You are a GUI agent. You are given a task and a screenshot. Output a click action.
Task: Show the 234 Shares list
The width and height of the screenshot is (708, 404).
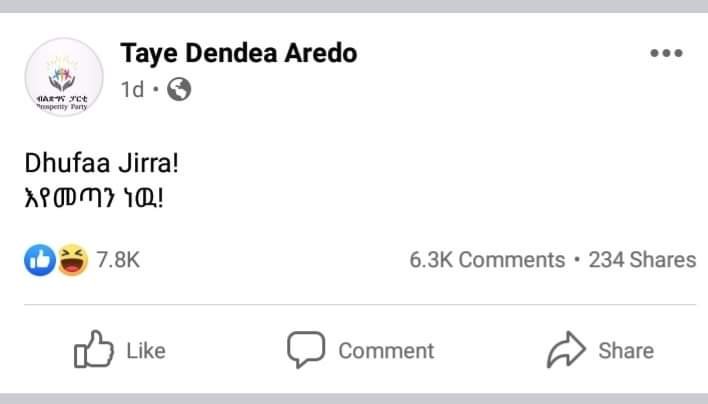click(642, 260)
